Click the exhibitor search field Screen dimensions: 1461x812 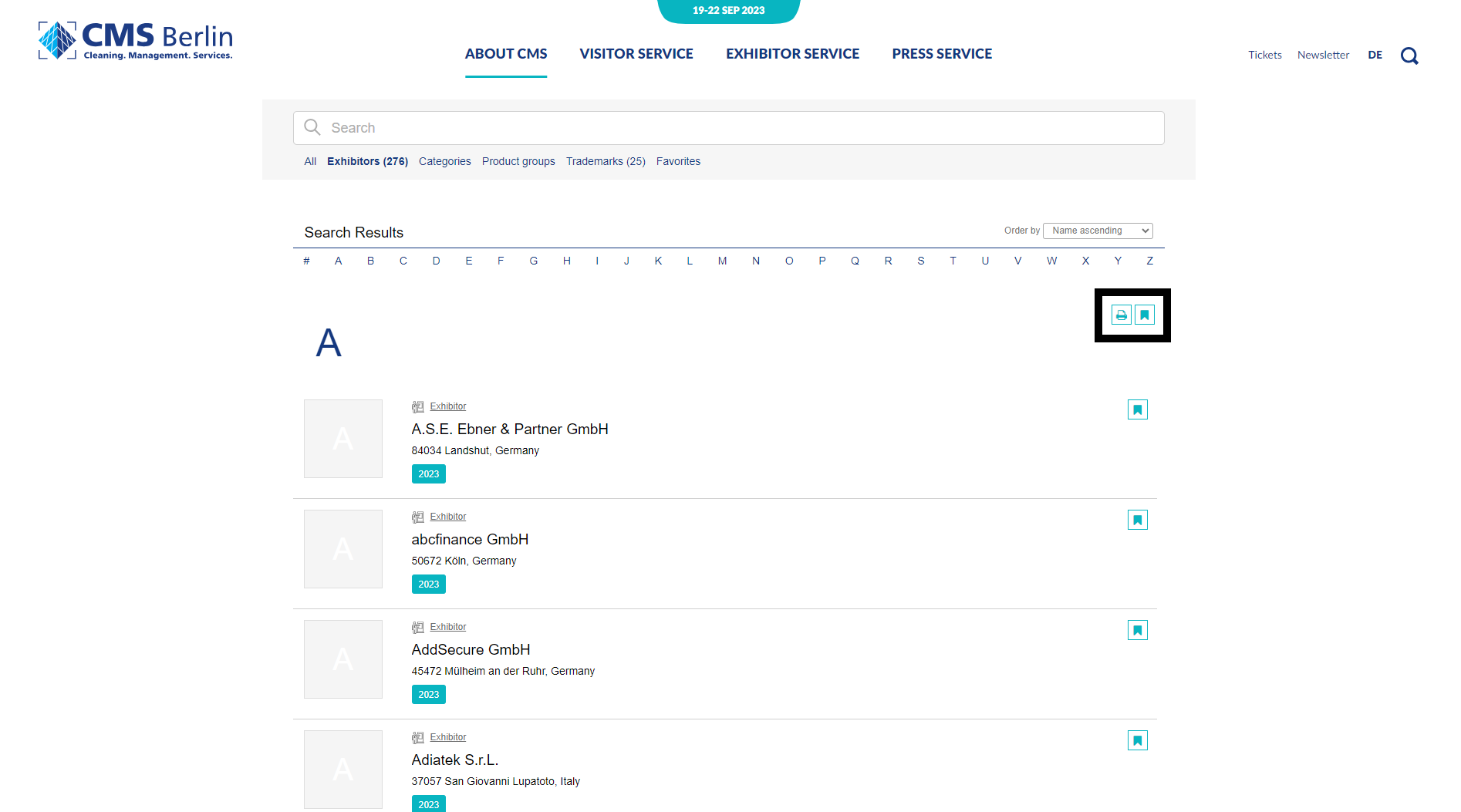coord(729,128)
